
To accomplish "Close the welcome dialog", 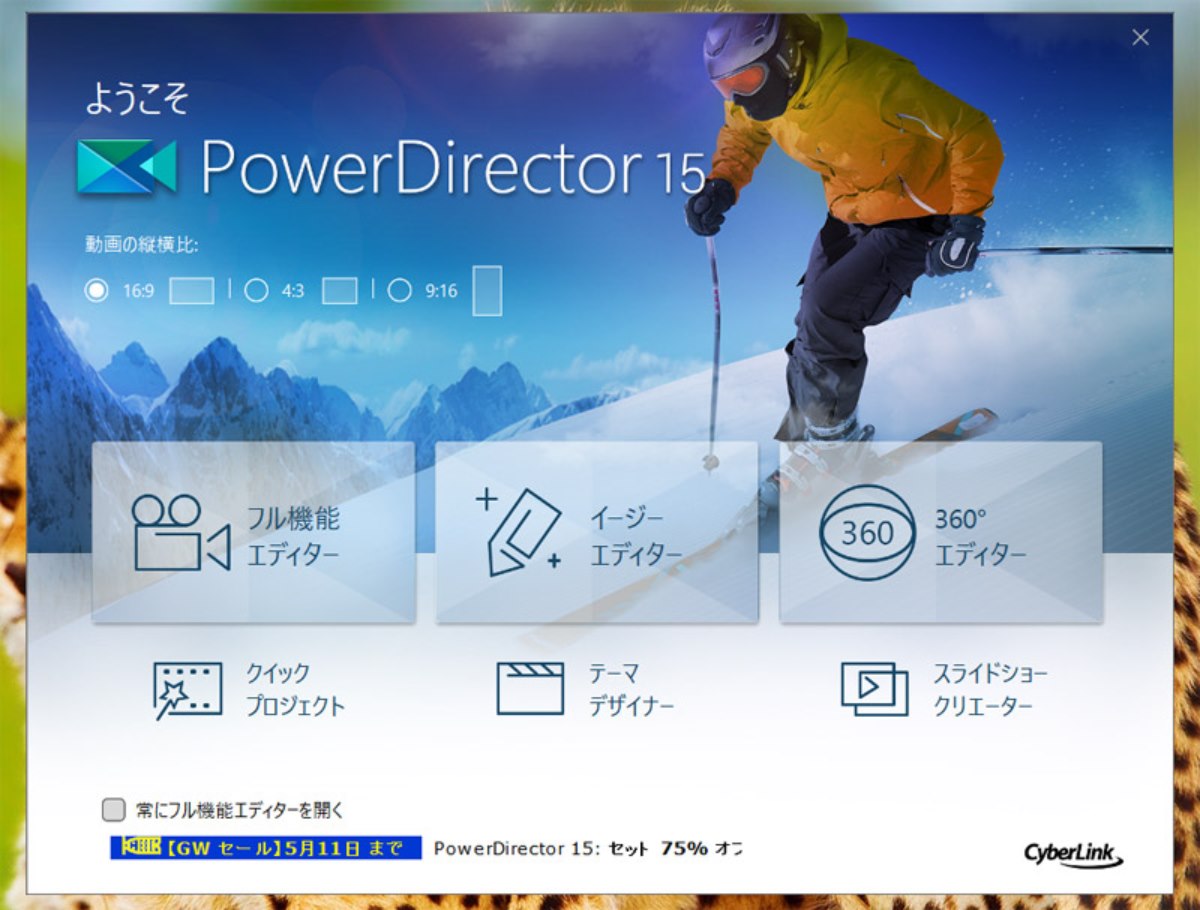I will (1140, 38).
